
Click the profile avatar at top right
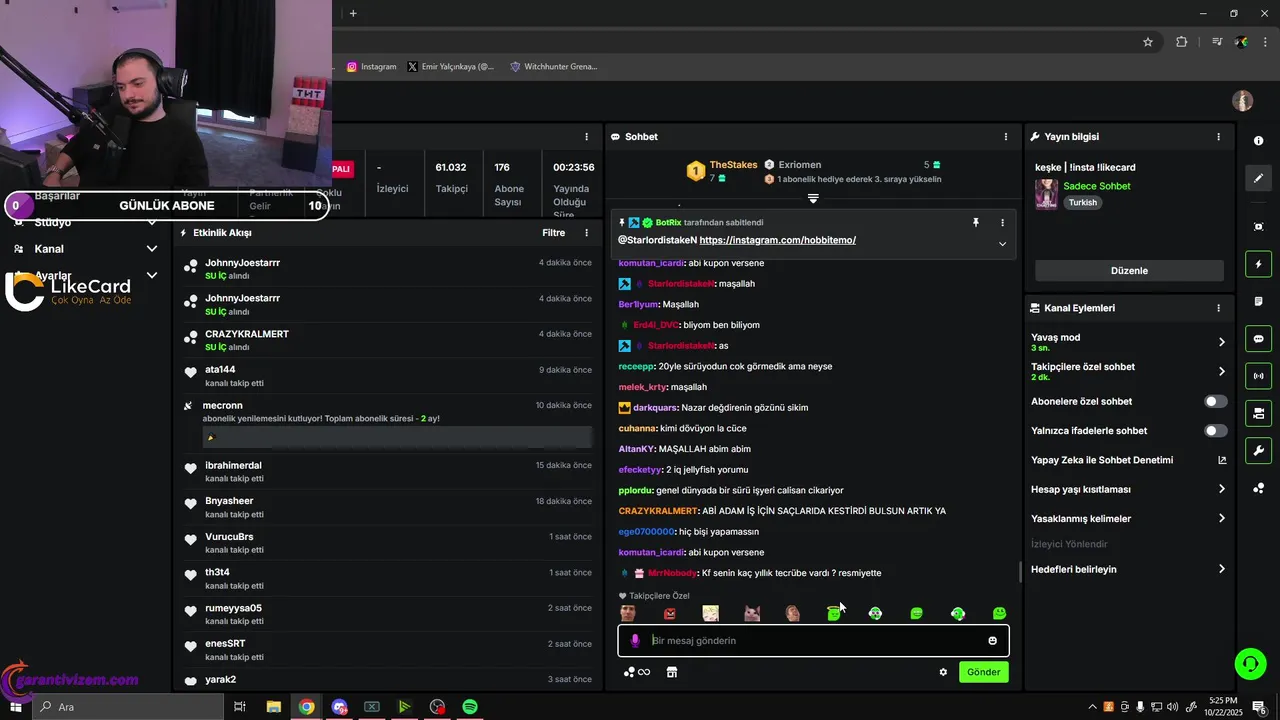(x=1242, y=101)
